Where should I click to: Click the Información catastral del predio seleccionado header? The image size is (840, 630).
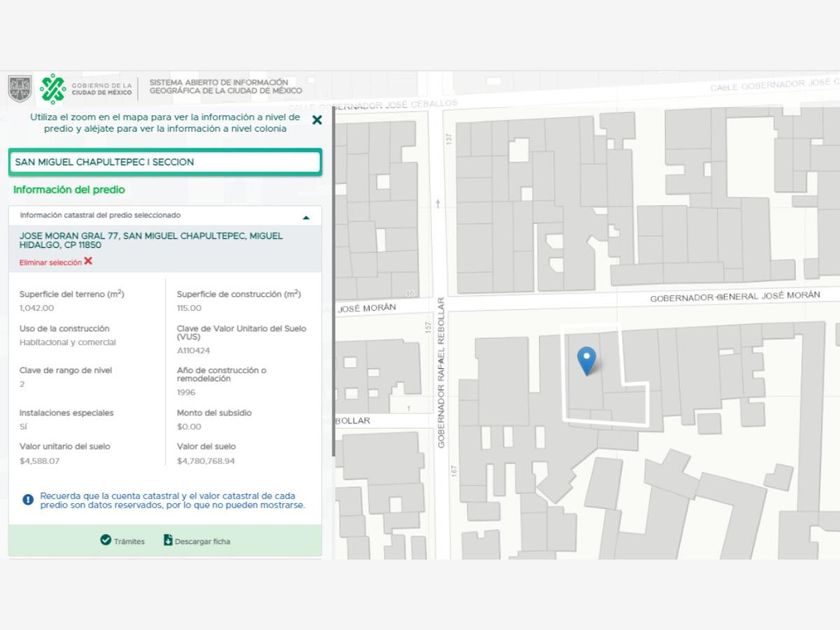click(100, 215)
